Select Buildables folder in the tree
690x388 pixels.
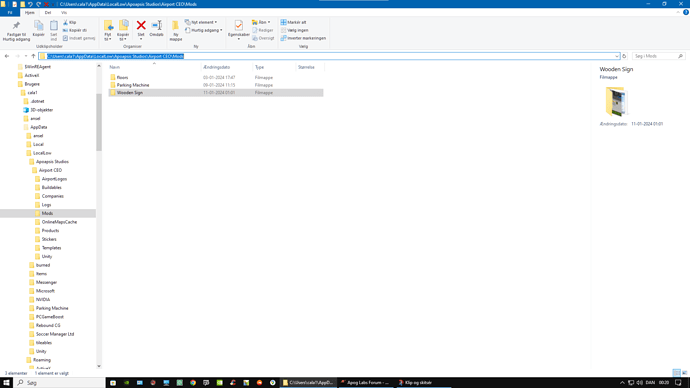tap(51, 187)
